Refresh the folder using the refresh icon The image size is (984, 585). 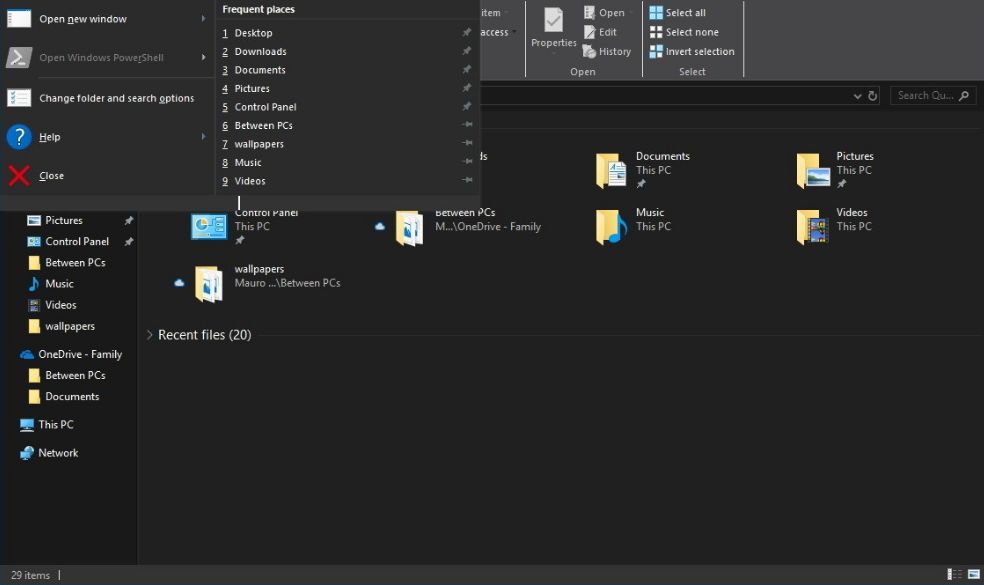click(872, 94)
